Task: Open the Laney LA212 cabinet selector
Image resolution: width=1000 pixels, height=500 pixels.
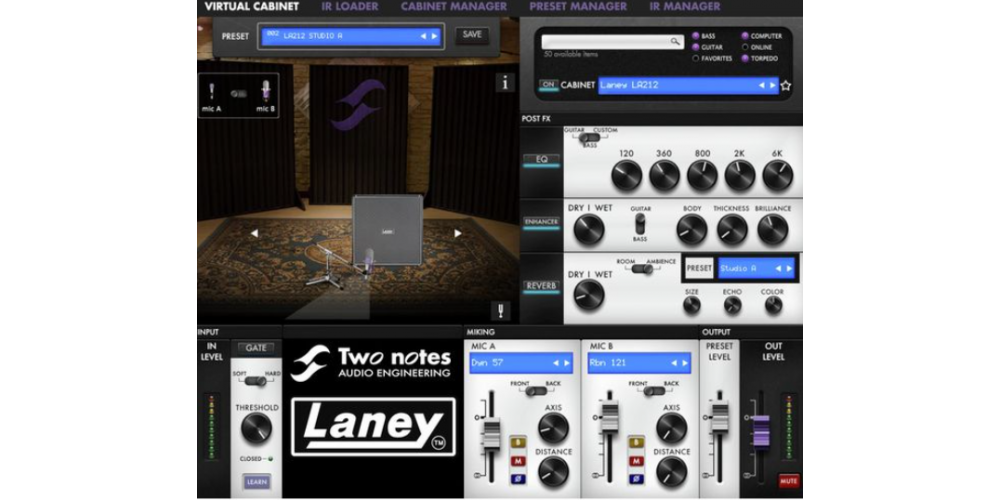Action: (688, 85)
